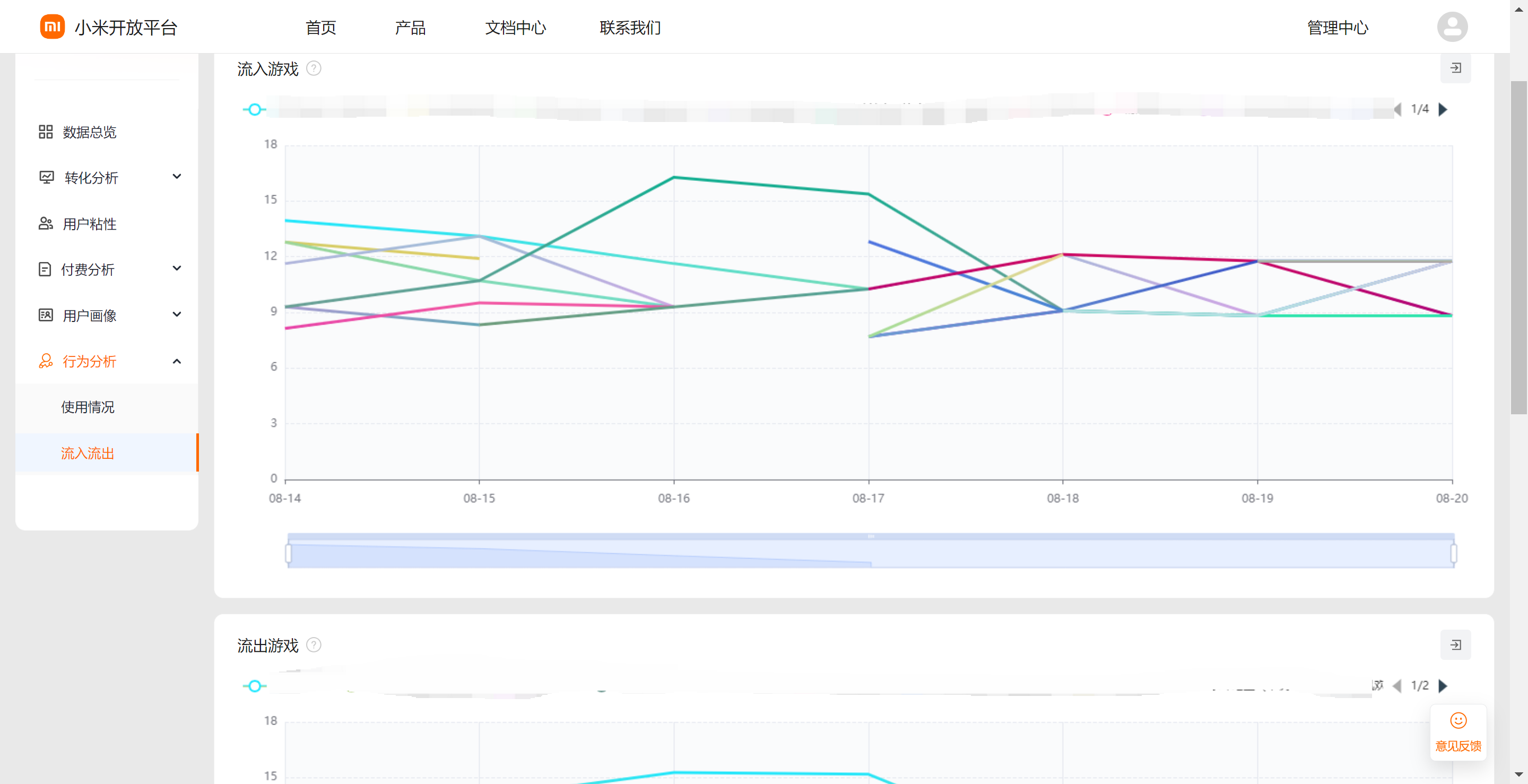This screenshot has height=784, width=1528.
Task: Export the 流出游戏 chart data
Action: (1456, 645)
